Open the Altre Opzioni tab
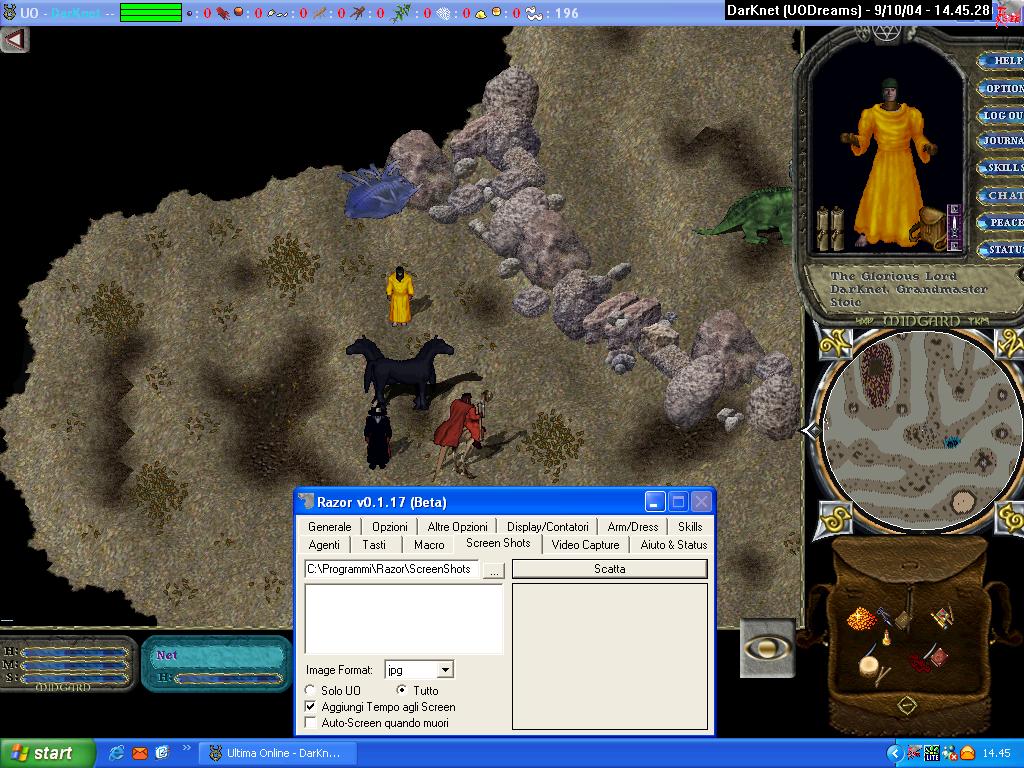 [457, 526]
